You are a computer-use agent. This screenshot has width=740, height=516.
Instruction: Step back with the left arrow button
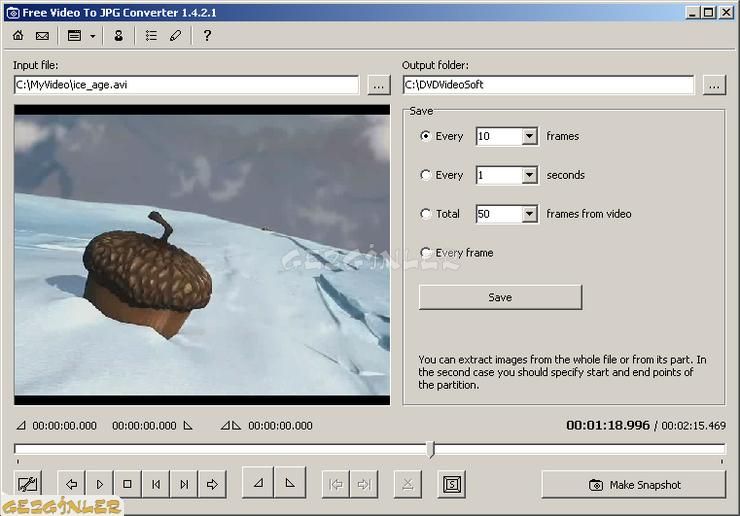coord(71,484)
